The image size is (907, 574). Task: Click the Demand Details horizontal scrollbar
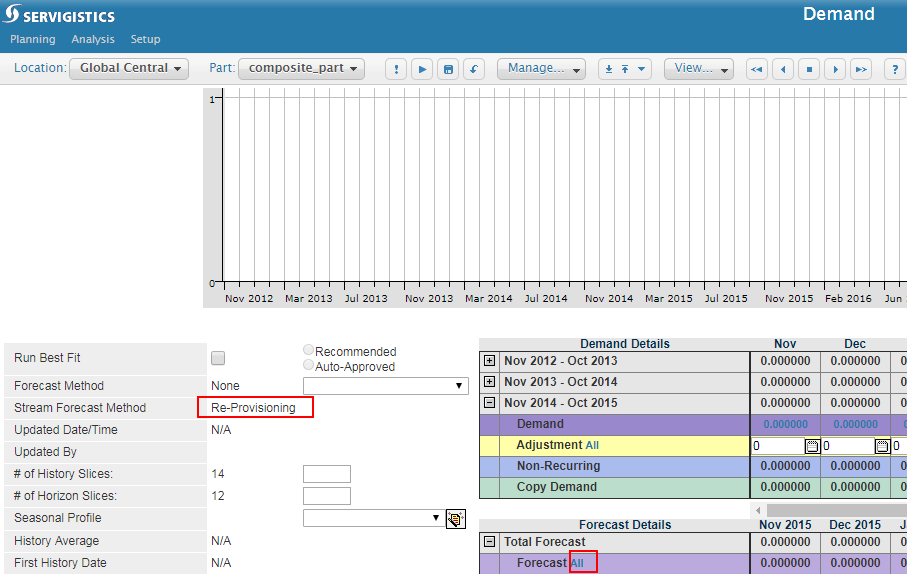click(836, 510)
